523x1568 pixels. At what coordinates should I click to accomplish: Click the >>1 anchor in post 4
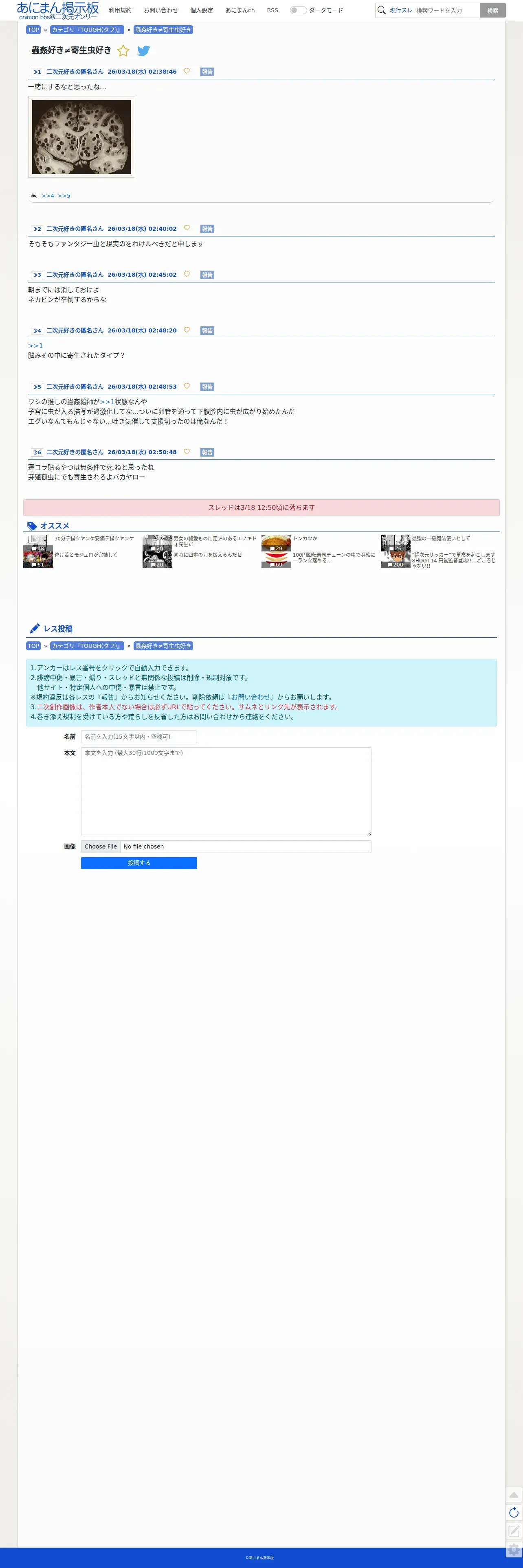pyautogui.click(x=35, y=346)
